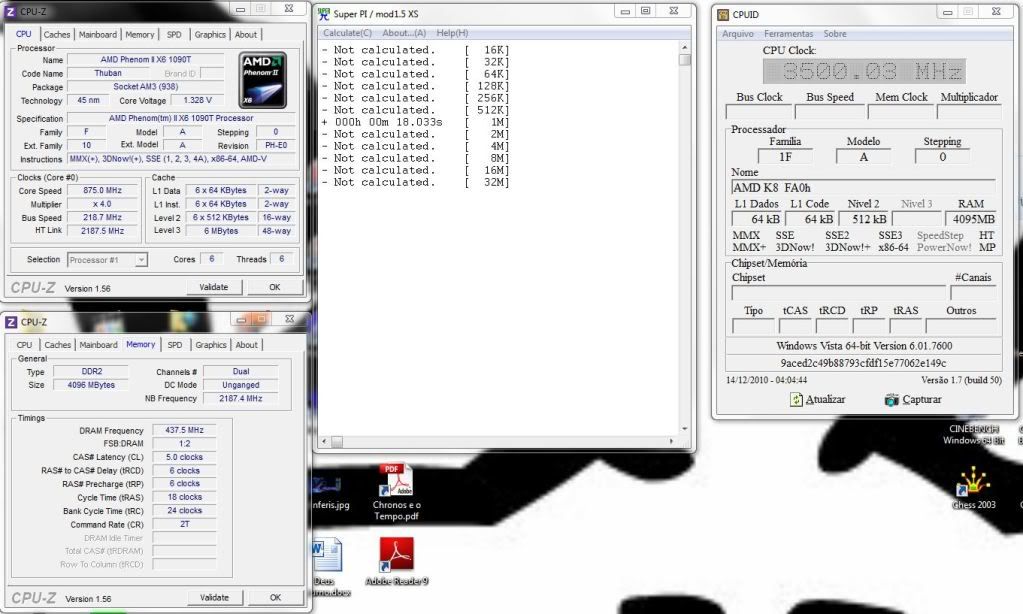Click the 'Not calculated' 32M row in Super PI
This screenshot has height=614, width=1023.
[x=416, y=182]
